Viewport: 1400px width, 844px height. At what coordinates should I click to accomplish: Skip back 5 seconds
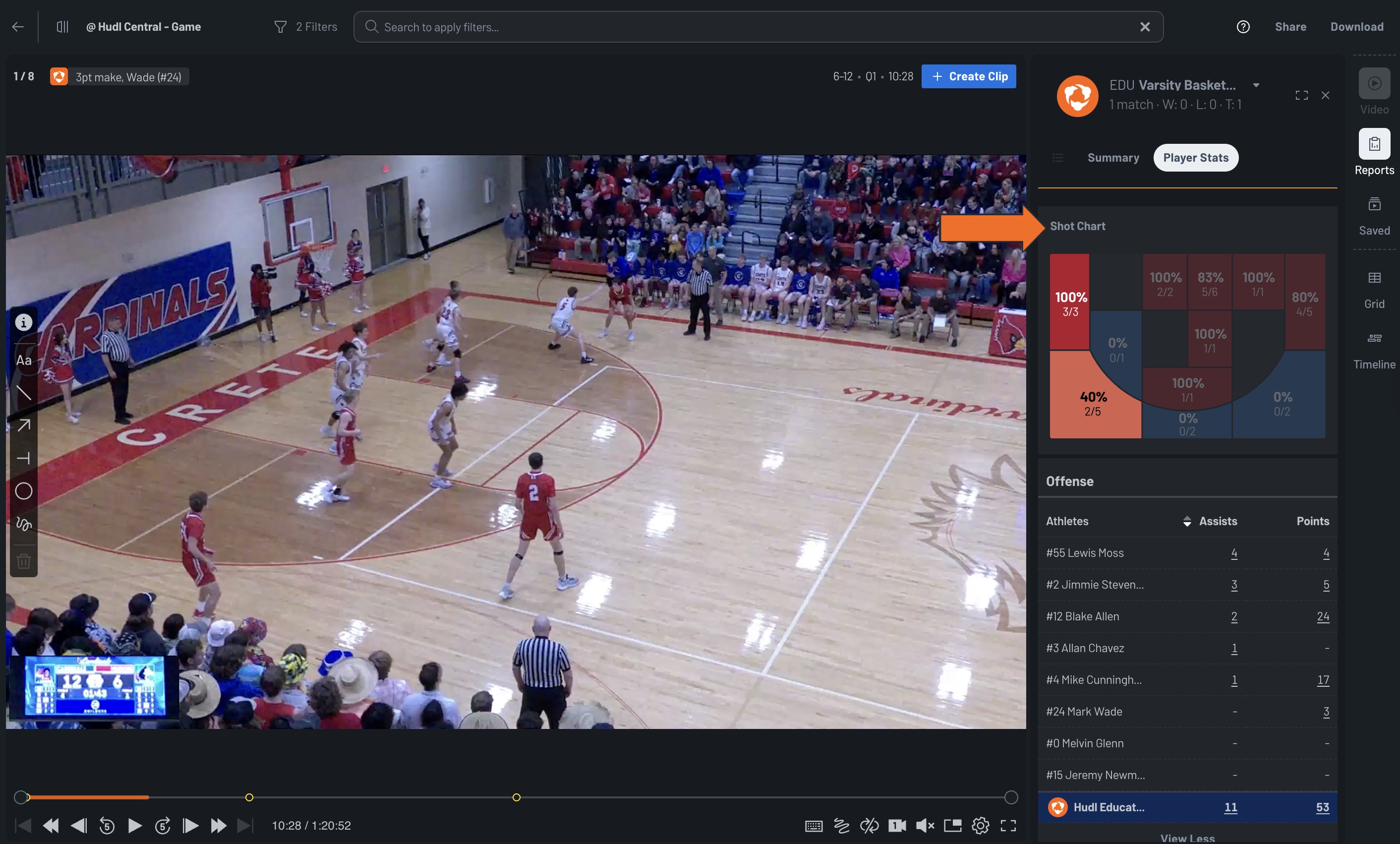tap(107, 825)
